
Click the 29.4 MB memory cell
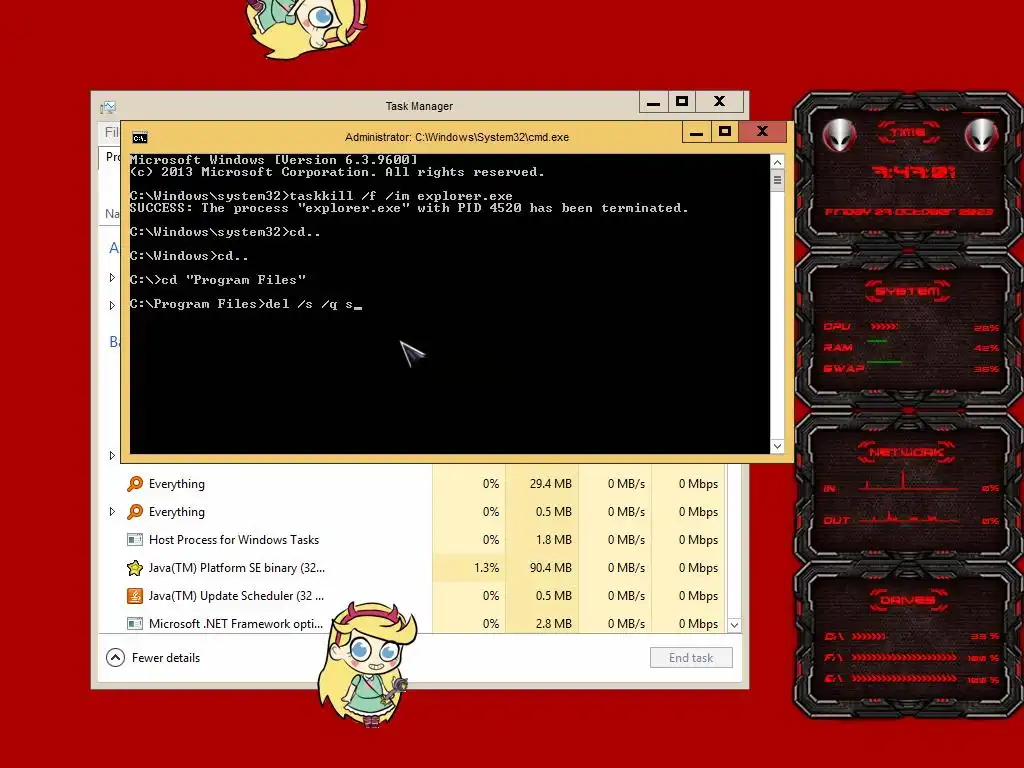[x=543, y=484]
